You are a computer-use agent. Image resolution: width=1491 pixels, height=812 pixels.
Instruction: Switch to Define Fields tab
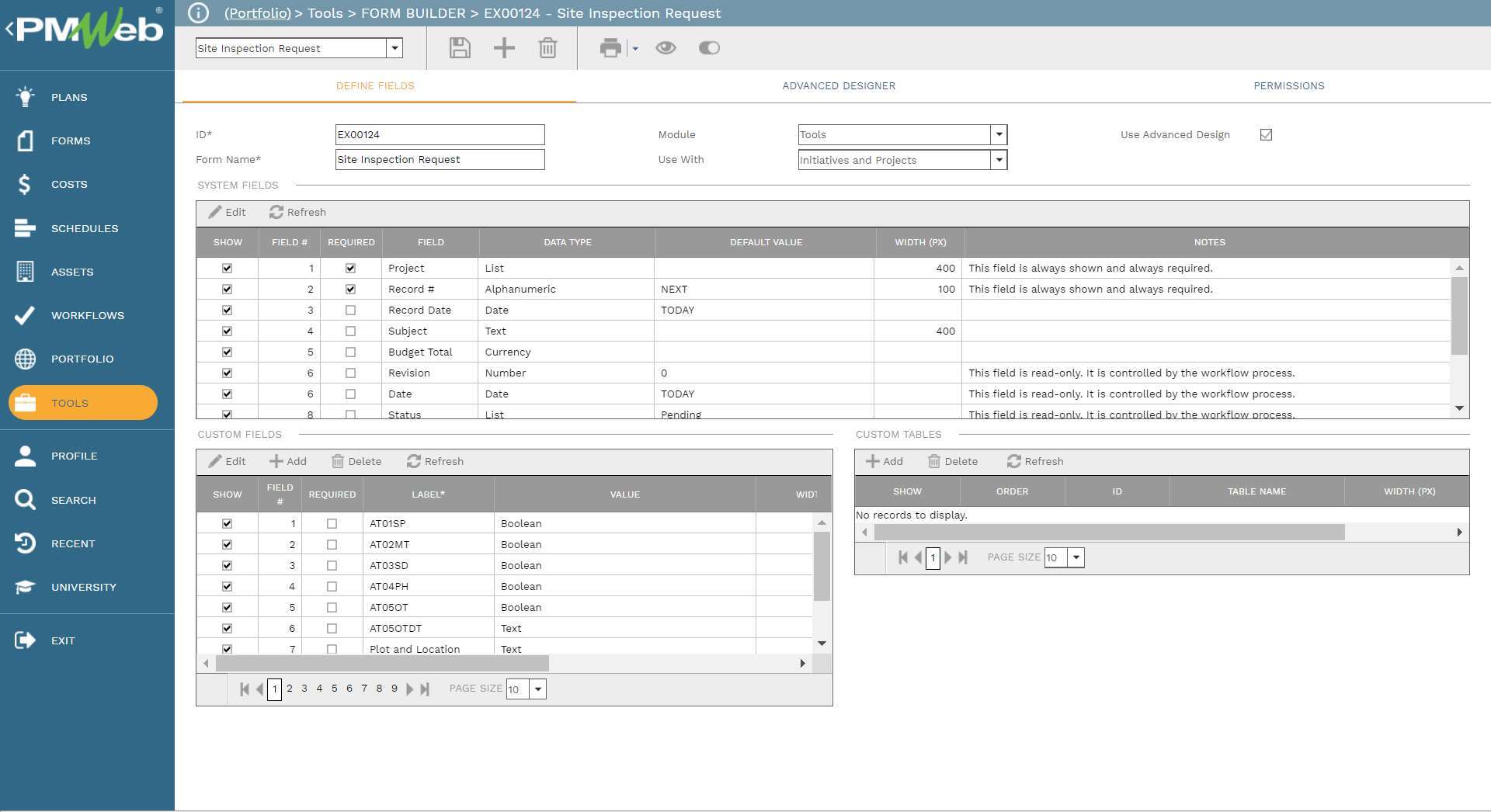[x=375, y=86]
